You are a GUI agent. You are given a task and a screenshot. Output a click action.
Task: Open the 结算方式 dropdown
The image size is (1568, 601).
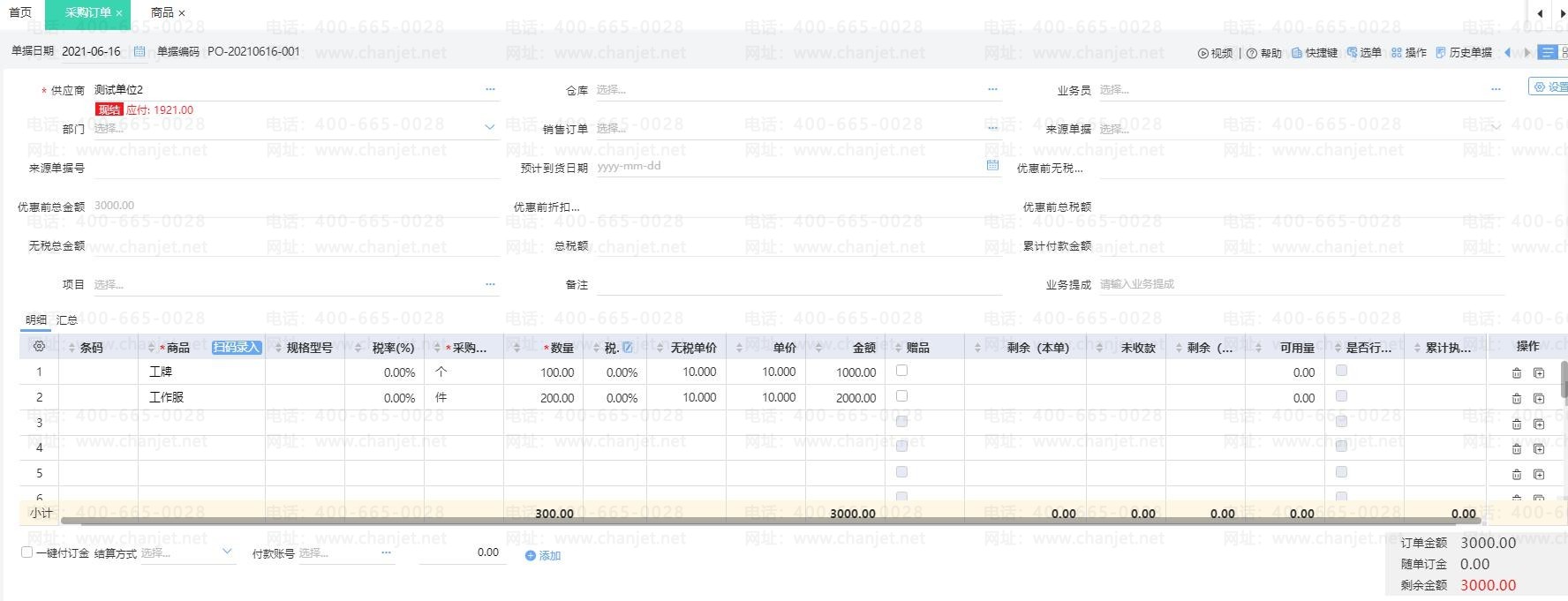(227, 552)
